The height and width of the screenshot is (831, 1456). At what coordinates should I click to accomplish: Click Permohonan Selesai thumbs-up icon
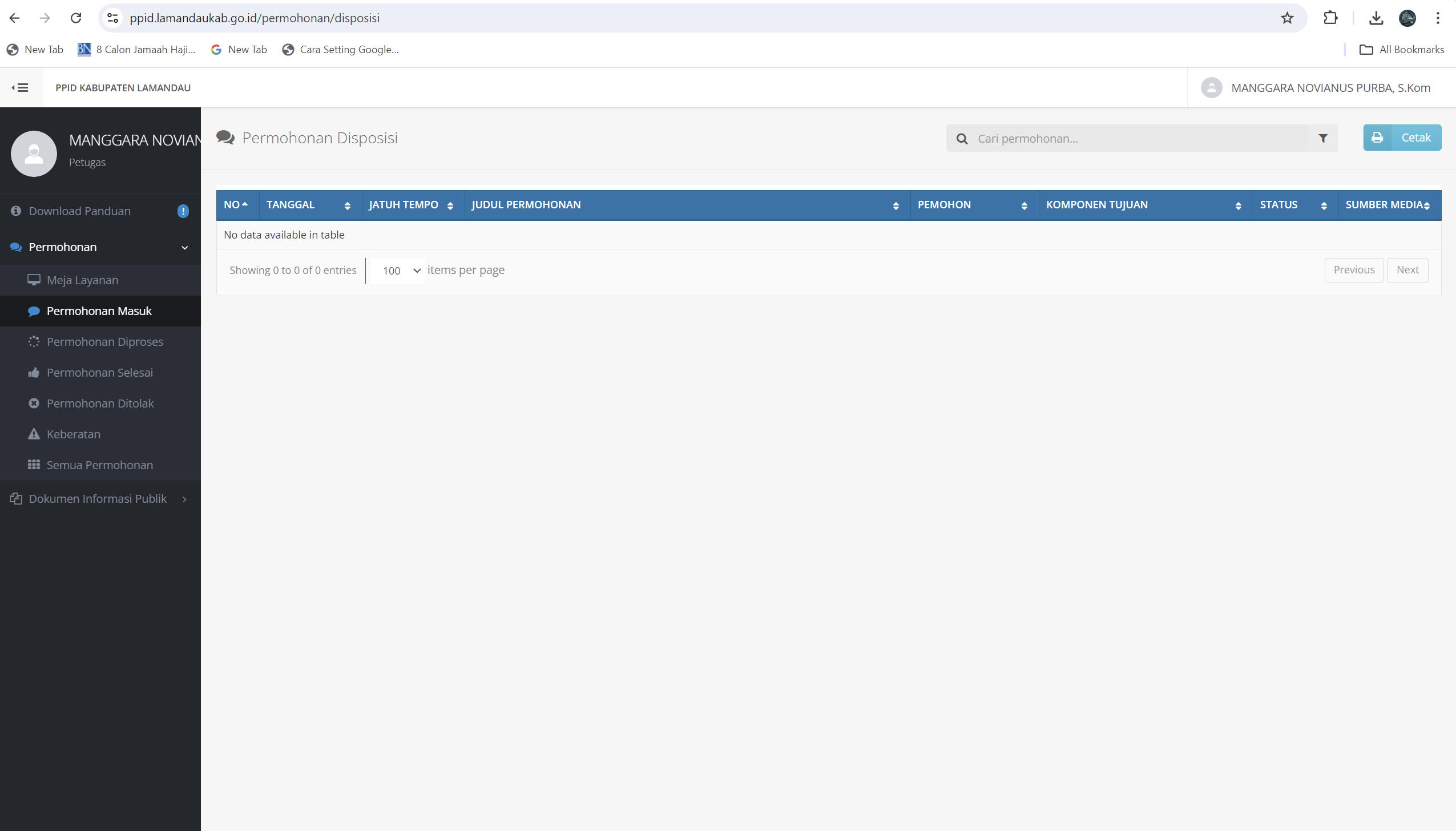tap(34, 373)
